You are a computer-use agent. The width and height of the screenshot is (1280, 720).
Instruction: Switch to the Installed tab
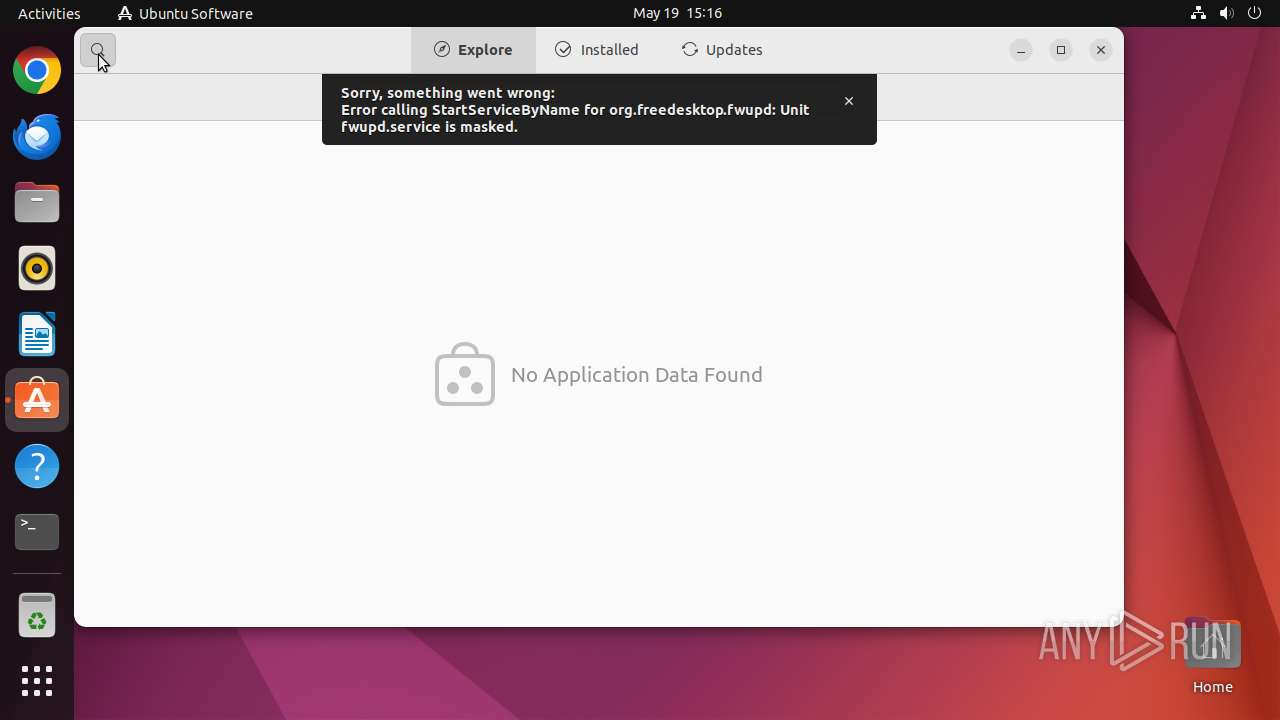pyautogui.click(x=597, y=50)
